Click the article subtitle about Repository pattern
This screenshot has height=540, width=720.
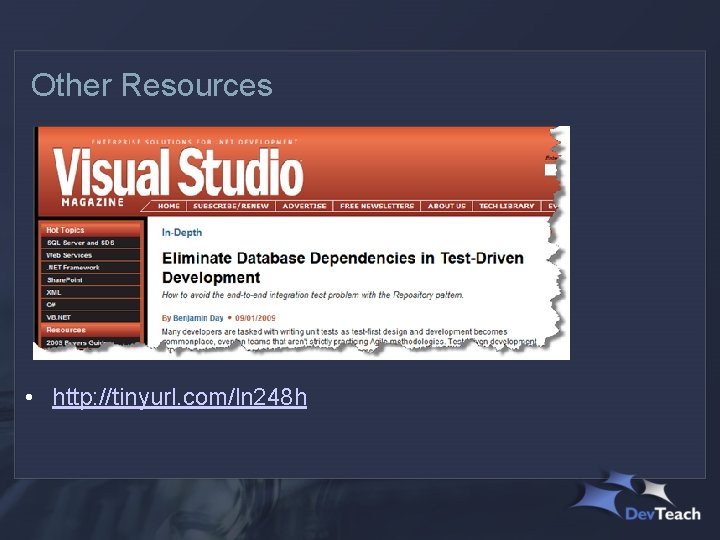(313, 295)
